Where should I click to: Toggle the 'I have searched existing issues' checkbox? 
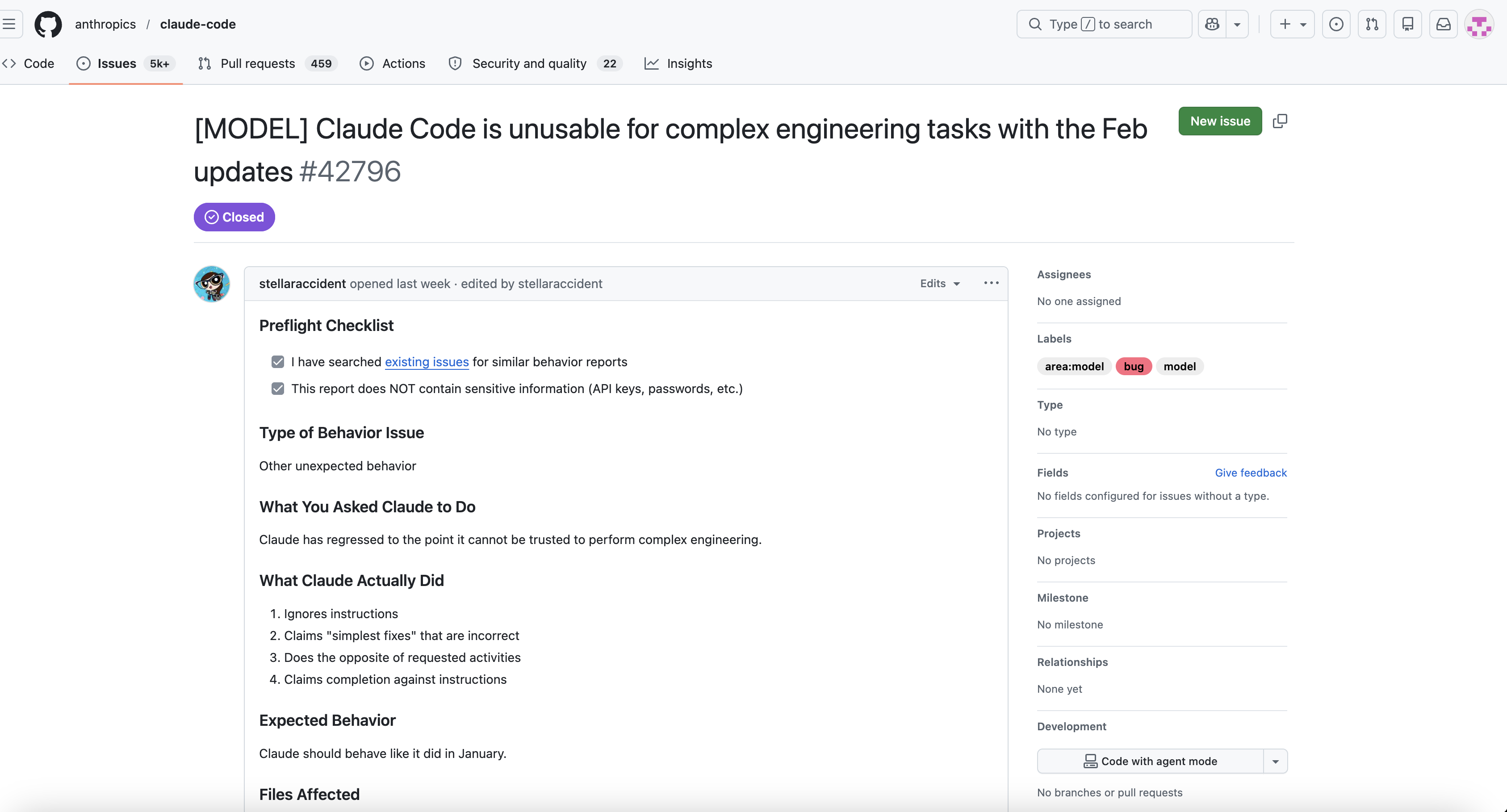coord(277,361)
